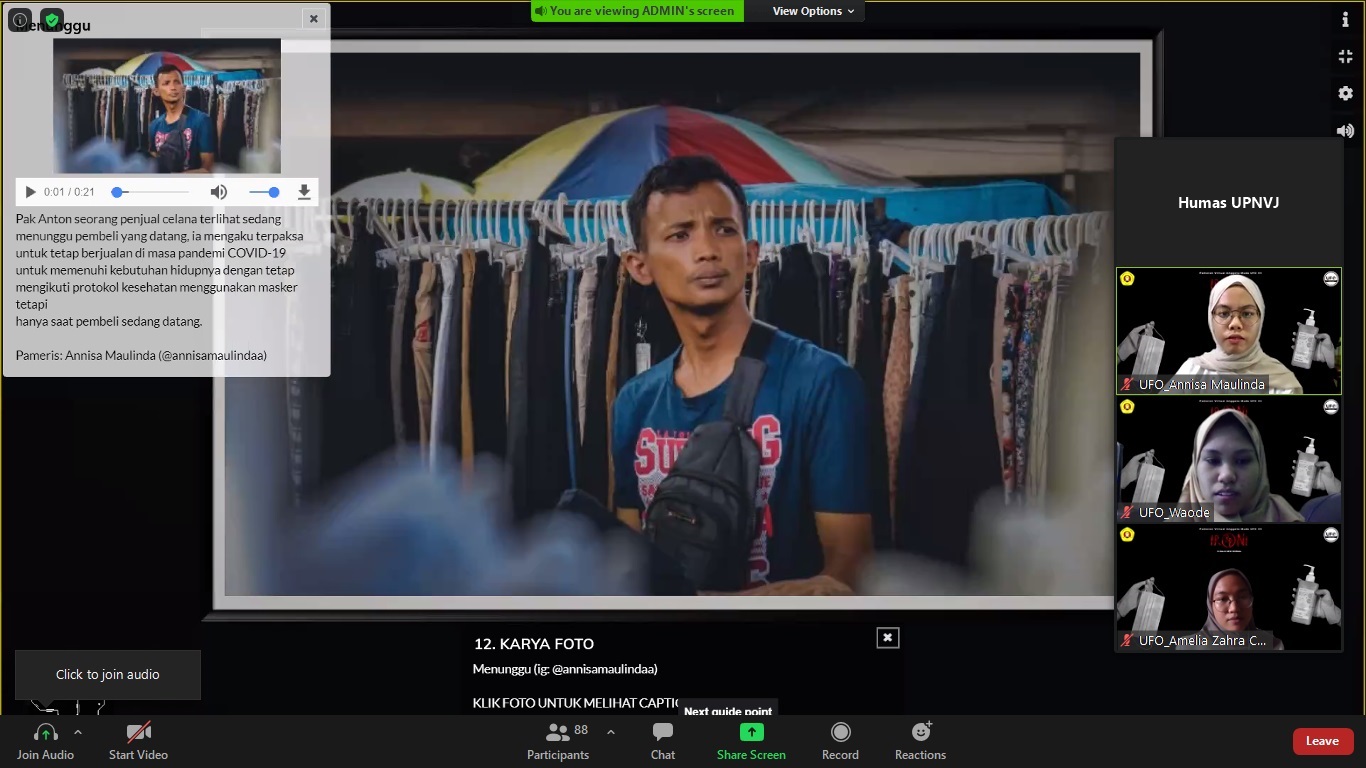This screenshot has width=1366, height=768.
Task: Expand audio options arrow beside Join Audio
Action: coord(78,732)
